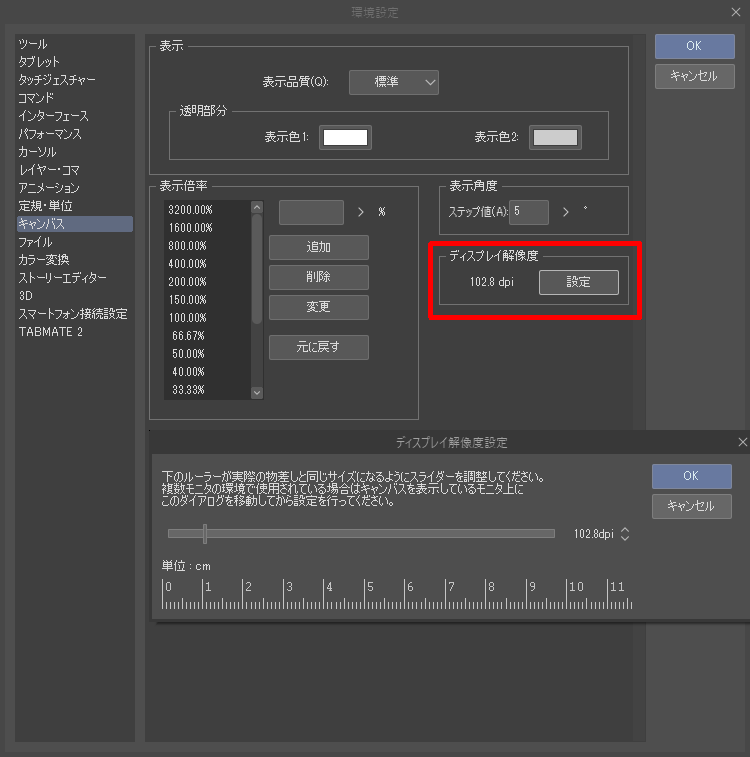Screen dimensions: 750x757
Task: Expand slider arrow next to ステップ値 field
Action: click(x=566, y=212)
